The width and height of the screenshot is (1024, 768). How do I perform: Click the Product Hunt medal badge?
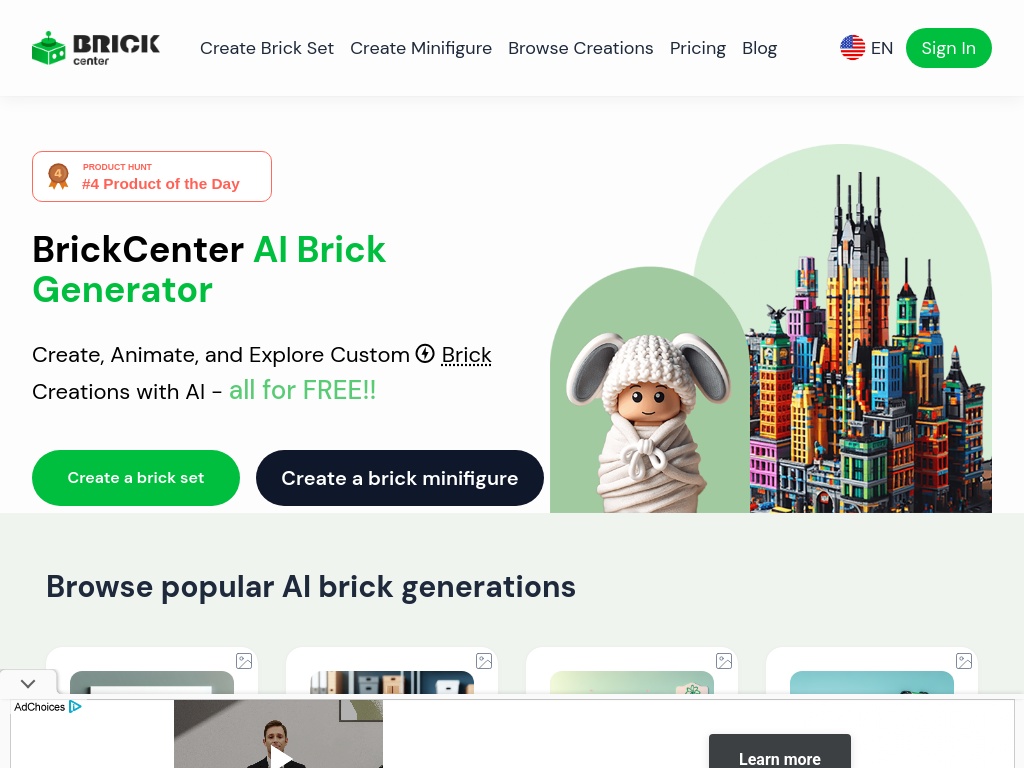[58, 176]
